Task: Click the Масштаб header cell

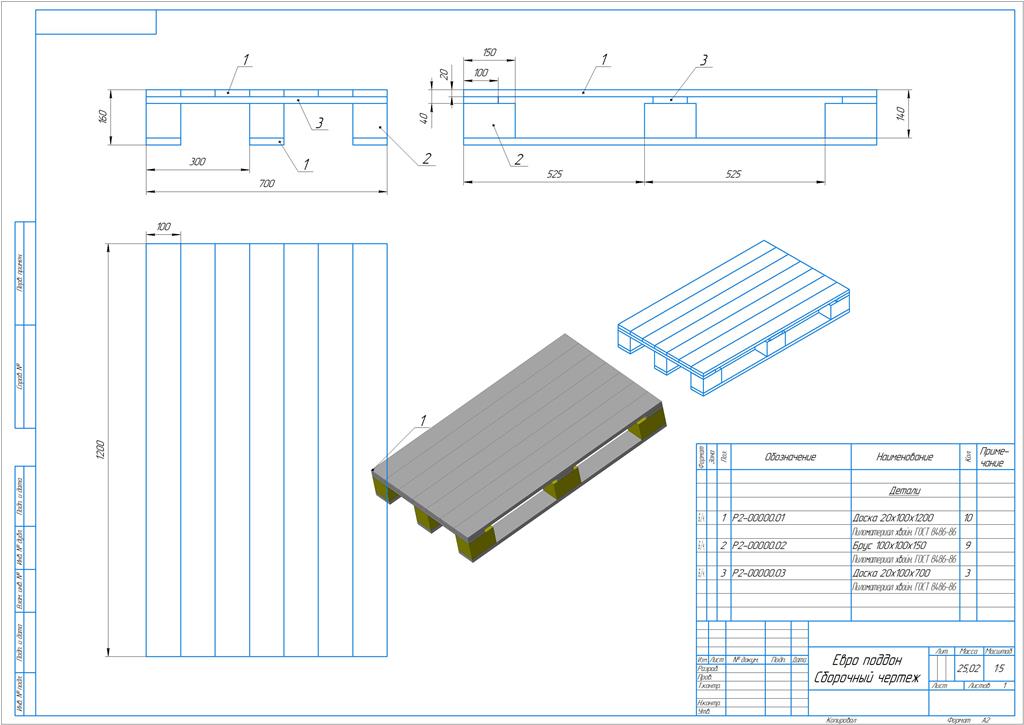Action: (999, 652)
